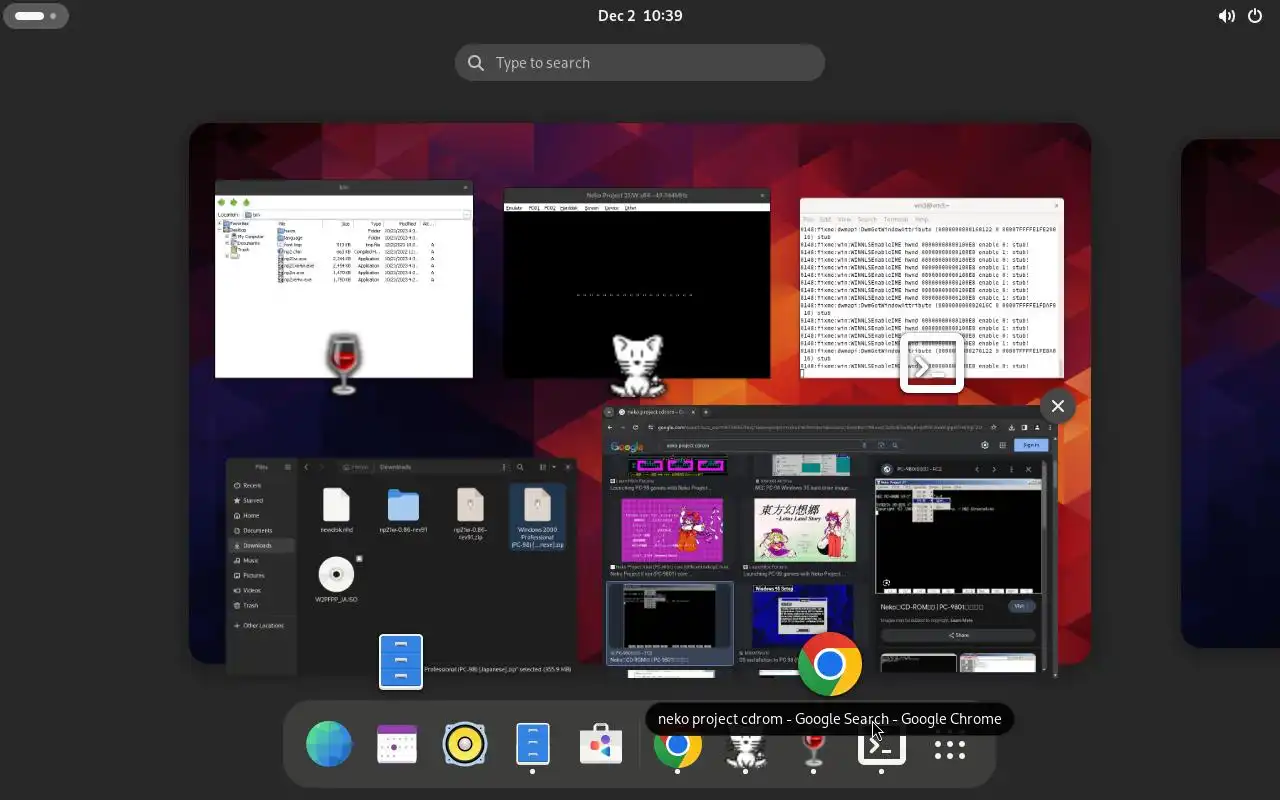Select the Neko Project 21/W window thumbnail
Viewport: 1280px width, 800px height.
coord(637,283)
